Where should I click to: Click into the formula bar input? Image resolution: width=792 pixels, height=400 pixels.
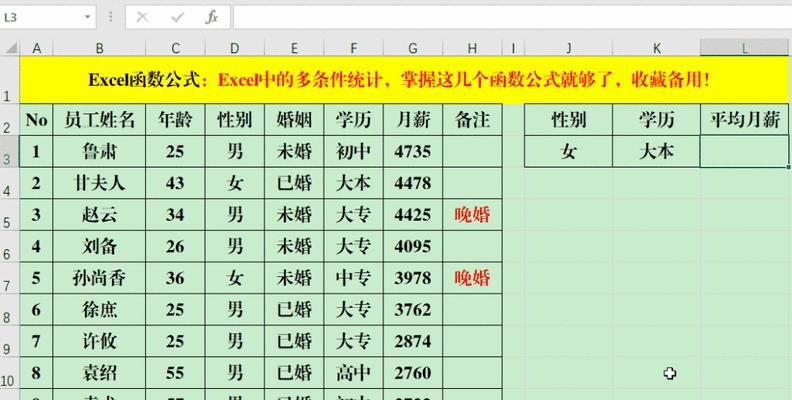click(x=513, y=18)
